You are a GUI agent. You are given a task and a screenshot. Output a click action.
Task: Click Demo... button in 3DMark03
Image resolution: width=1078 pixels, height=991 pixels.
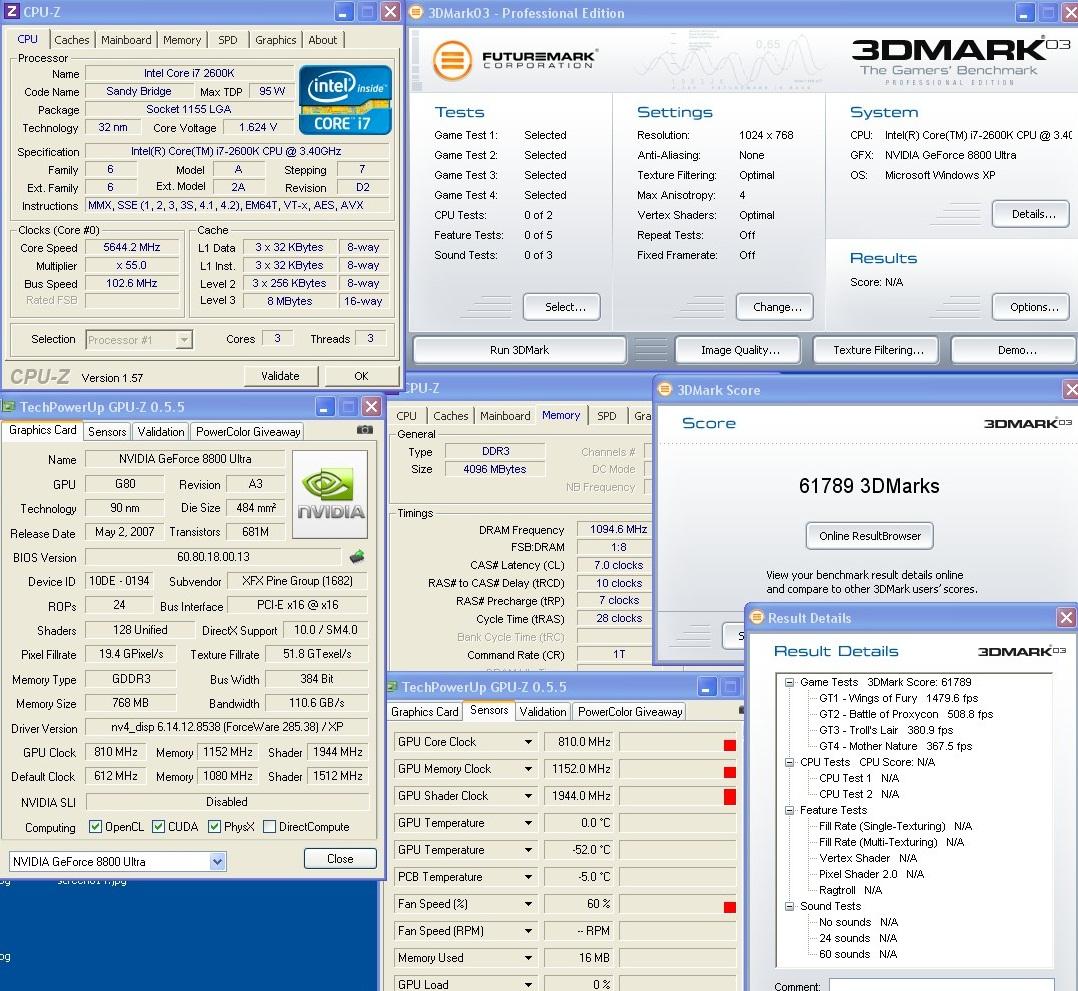coord(1015,349)
